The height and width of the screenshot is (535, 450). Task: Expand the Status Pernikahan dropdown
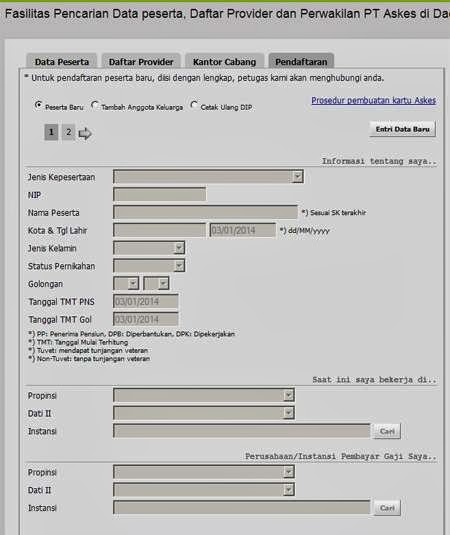click(149, 265)
